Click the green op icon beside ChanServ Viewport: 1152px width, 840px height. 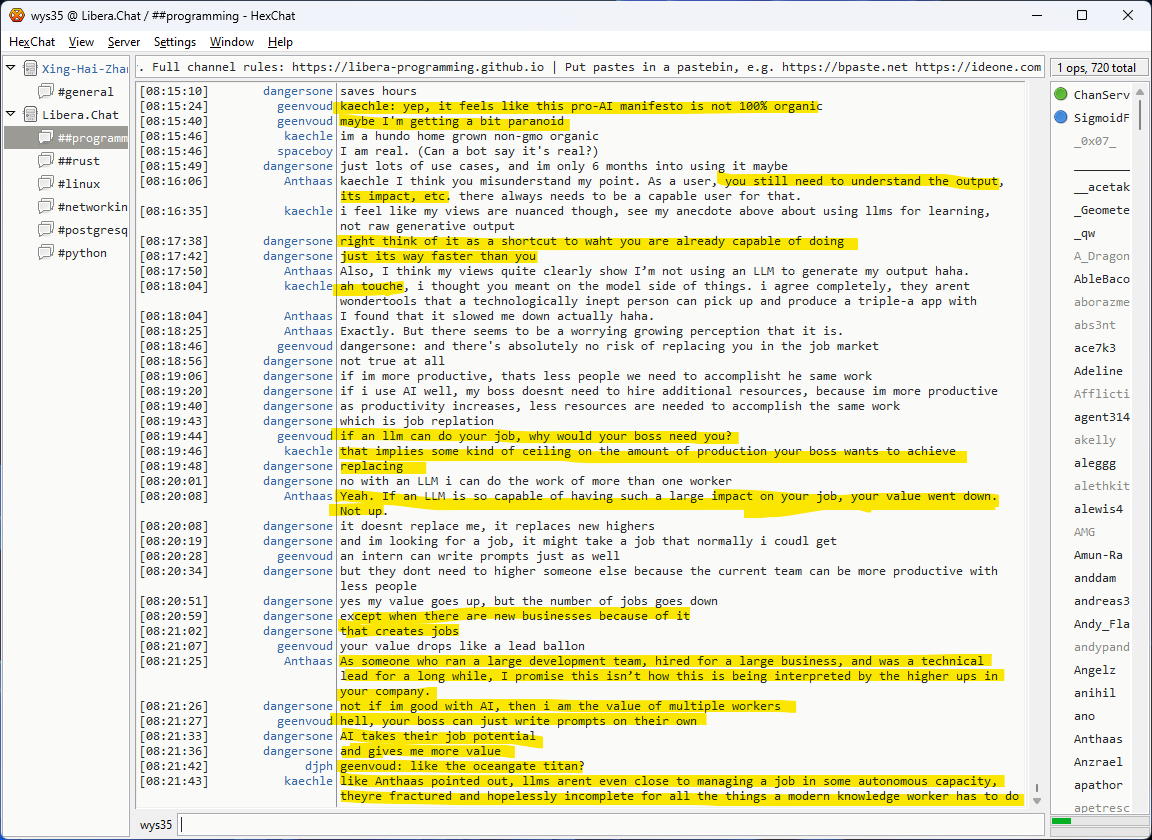[1061, 95]
